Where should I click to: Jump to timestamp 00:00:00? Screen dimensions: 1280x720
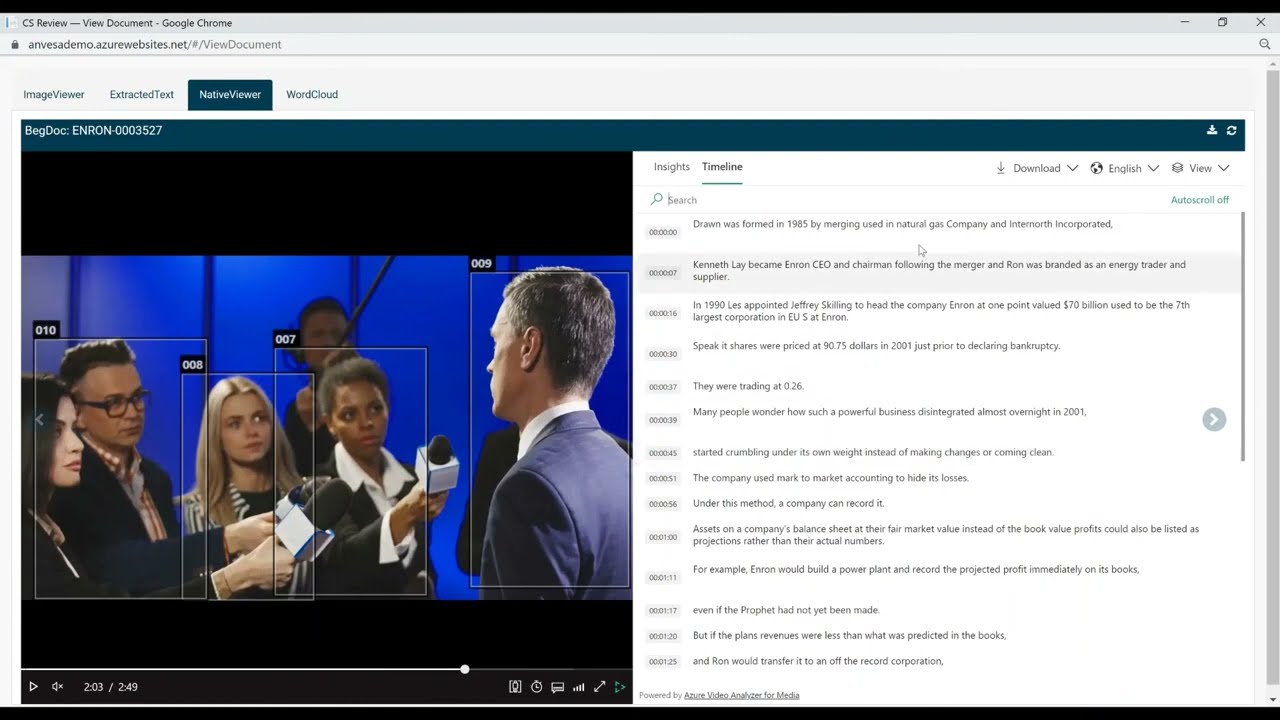tap(663, 232)
